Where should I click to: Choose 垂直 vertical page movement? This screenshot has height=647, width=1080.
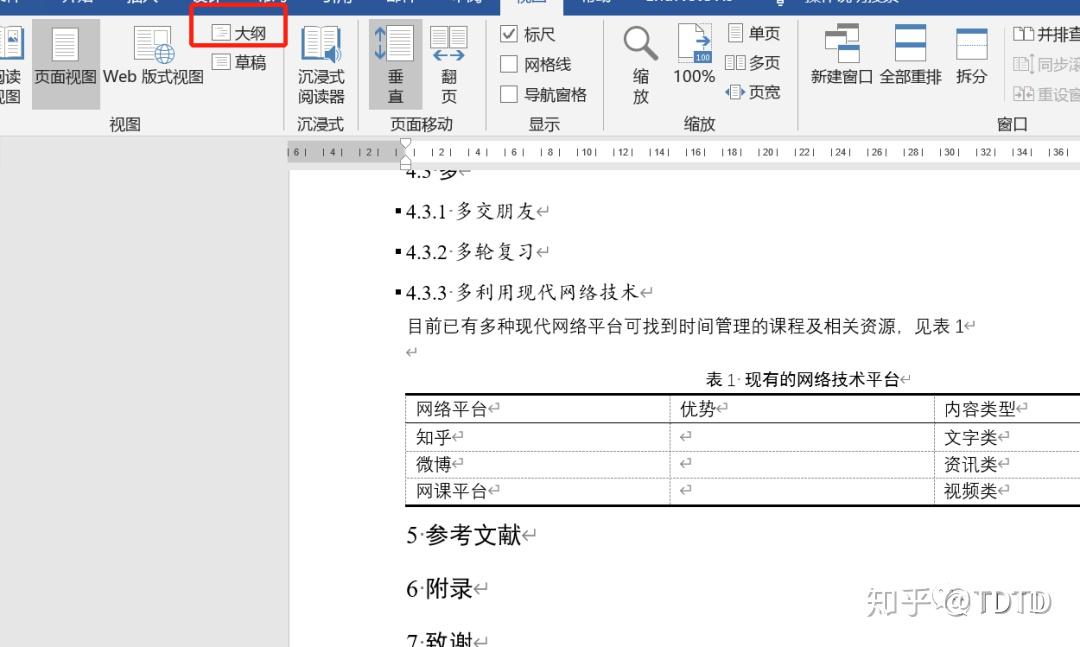[x=395, y=63]
